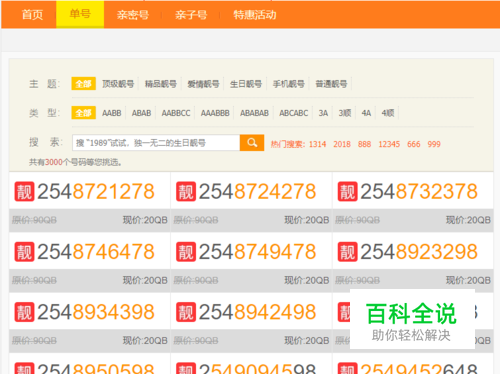Click 现价:20QB under 2548721278
Viewport: 500px width, 374px height.
click(145, 220)
